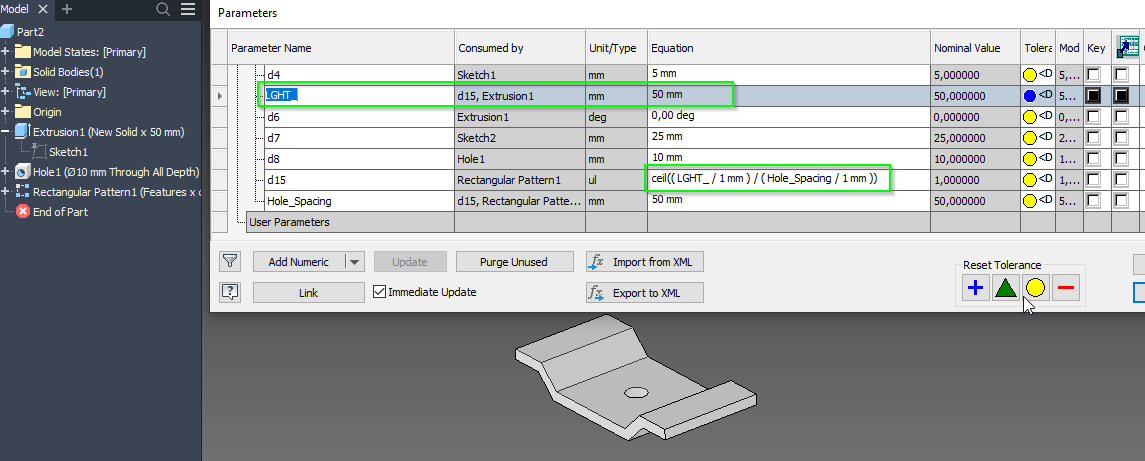Expand the Model States node

click(x=5, y=52)
